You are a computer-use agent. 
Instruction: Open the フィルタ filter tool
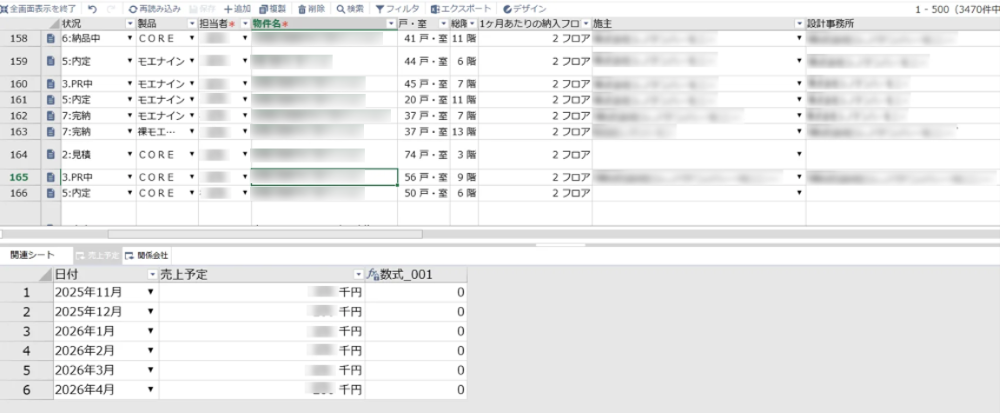[398, 8]
